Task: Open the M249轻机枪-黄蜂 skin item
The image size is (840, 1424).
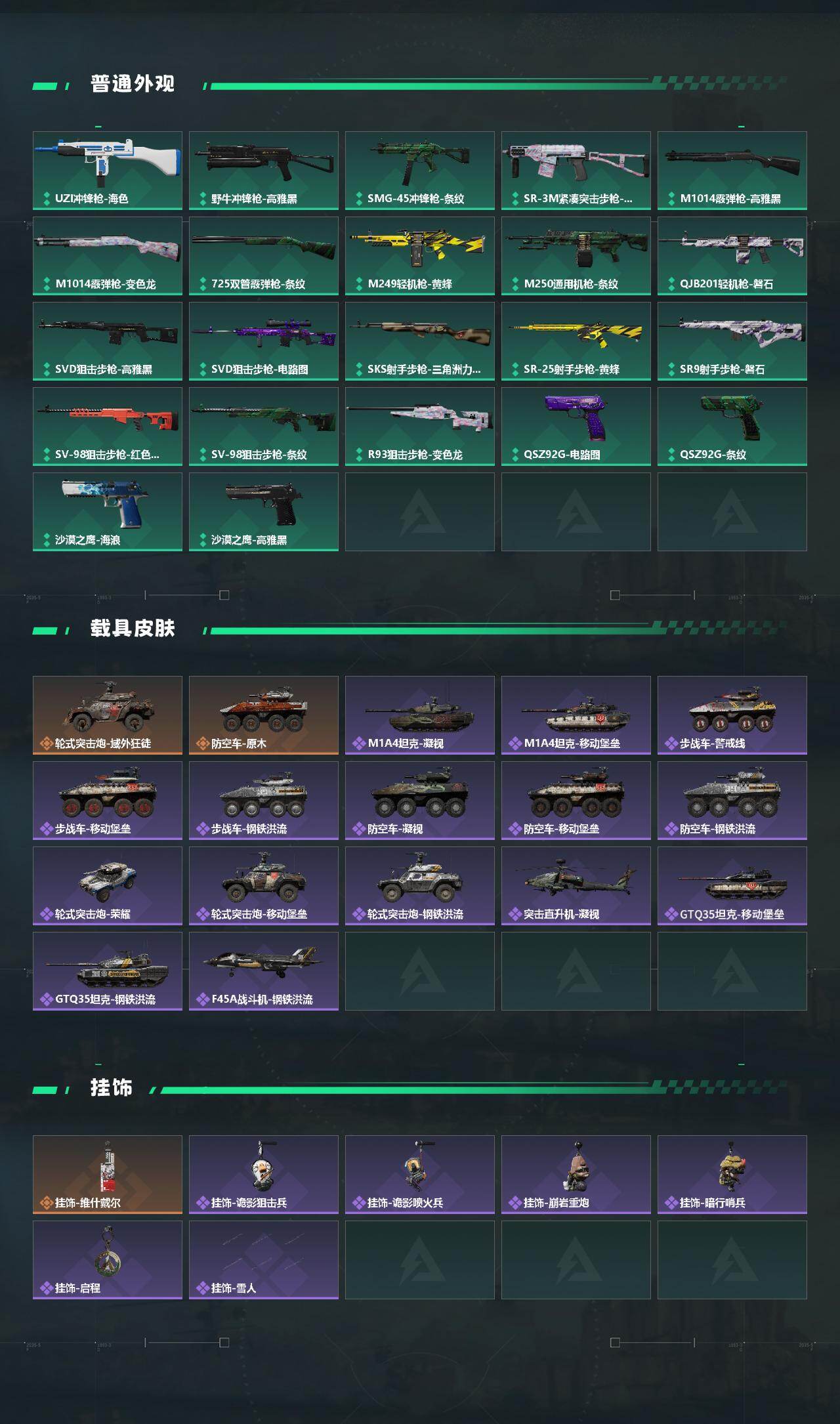Action: [420, 256]
